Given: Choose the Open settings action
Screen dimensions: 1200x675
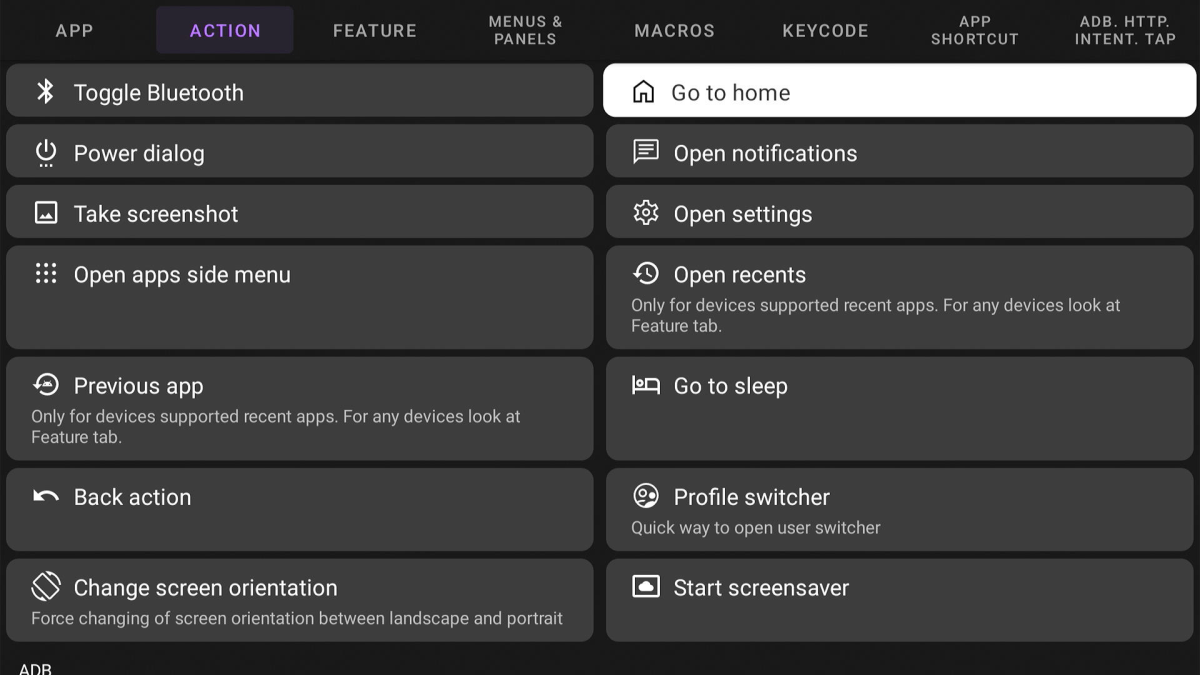Looking at the screenshot, I should (900, 213).
